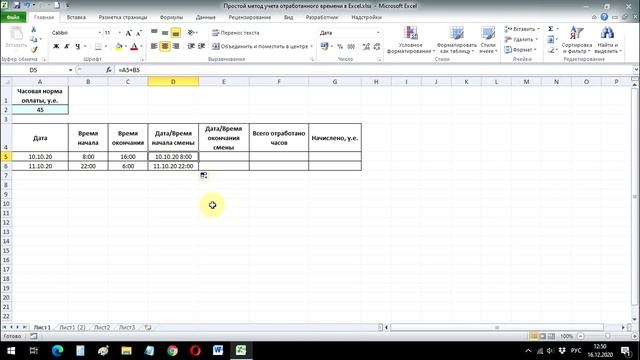
Task: Click the AutoFill options icon below D6
Action: pyautogui.click(x=204, y=176)
